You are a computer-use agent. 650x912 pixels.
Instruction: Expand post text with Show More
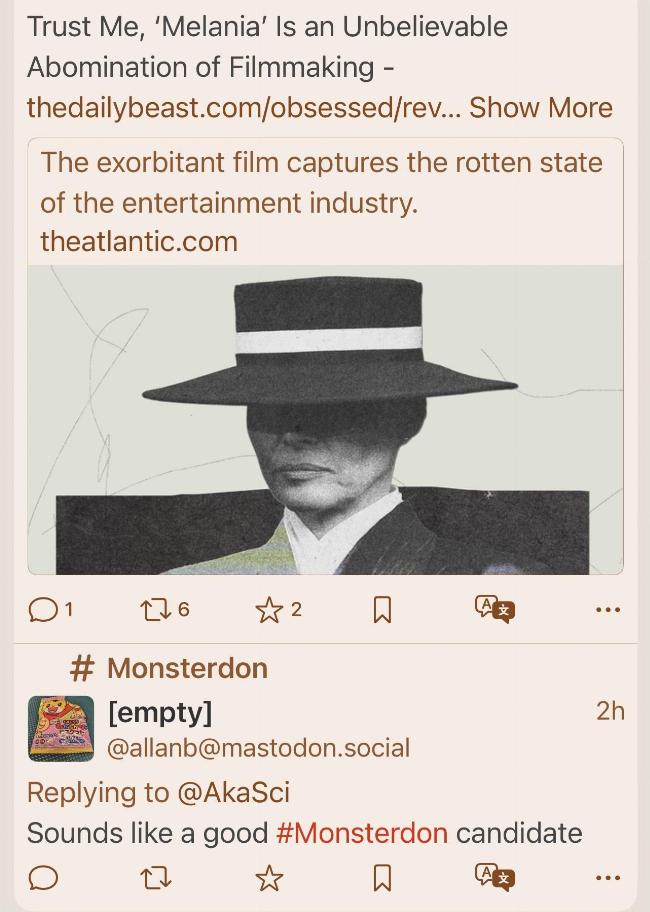[x=541, y=108]
